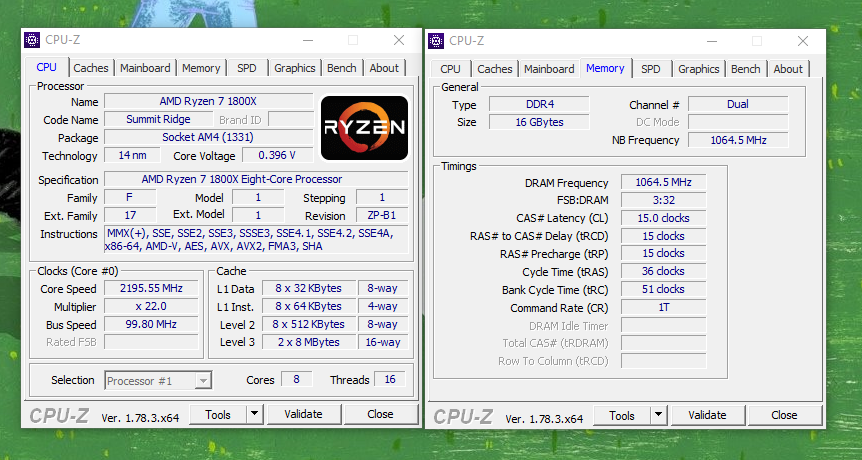The height and width of the screenshot is (460, 862).
Task: Open the Caches tab in the left CPU-Z window
Action: 91,68
